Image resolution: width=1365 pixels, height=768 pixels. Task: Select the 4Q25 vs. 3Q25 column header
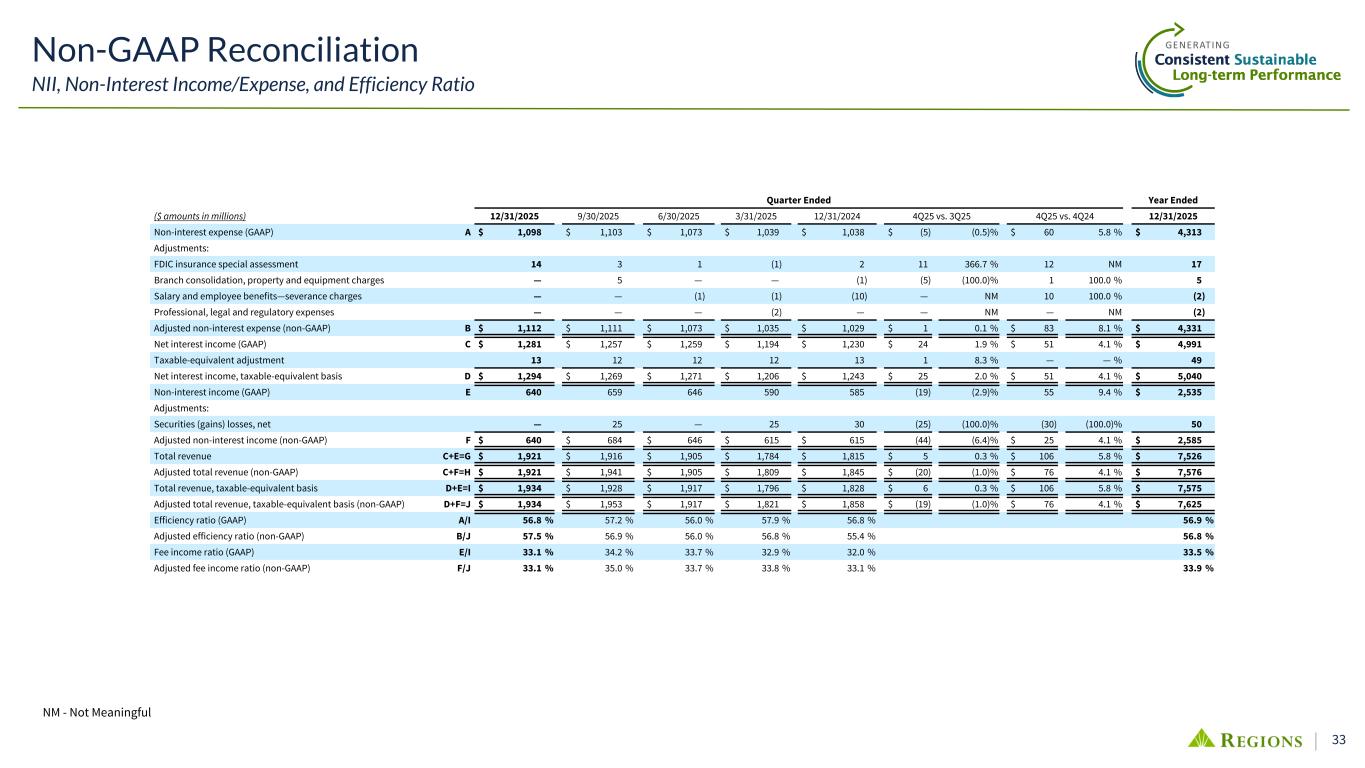[940, 215]
